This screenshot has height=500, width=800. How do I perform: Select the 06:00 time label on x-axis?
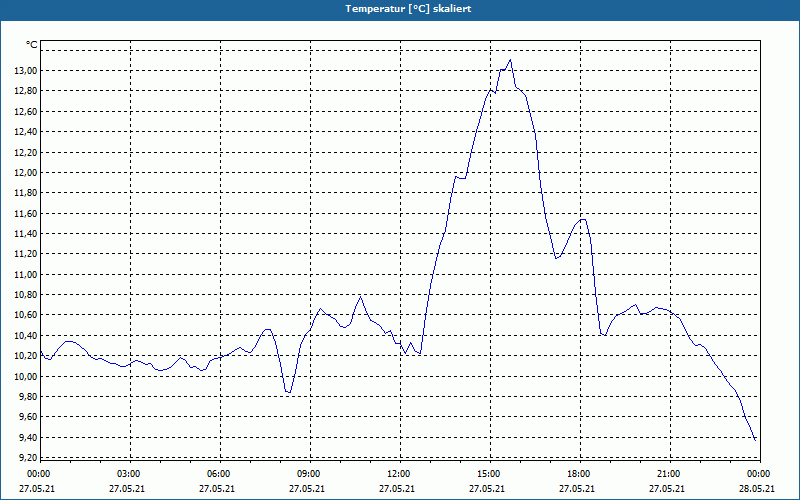[x=218, y=474]
